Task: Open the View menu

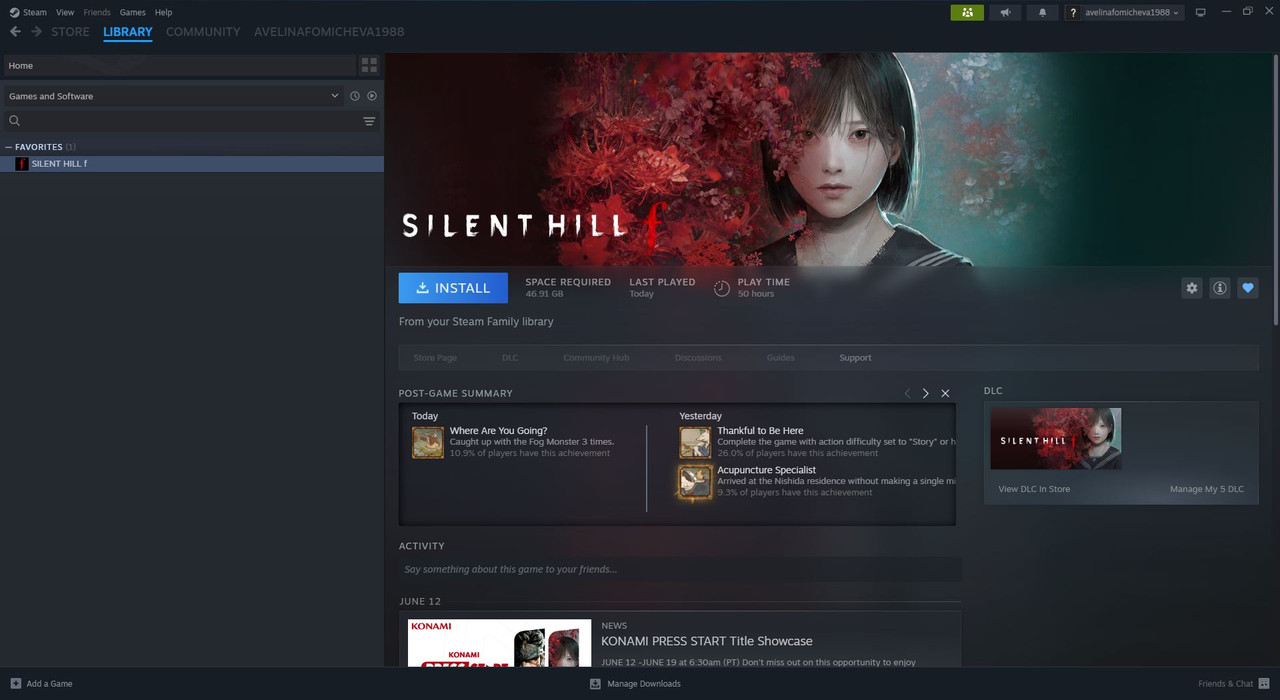Action: [x=65, y=12]
